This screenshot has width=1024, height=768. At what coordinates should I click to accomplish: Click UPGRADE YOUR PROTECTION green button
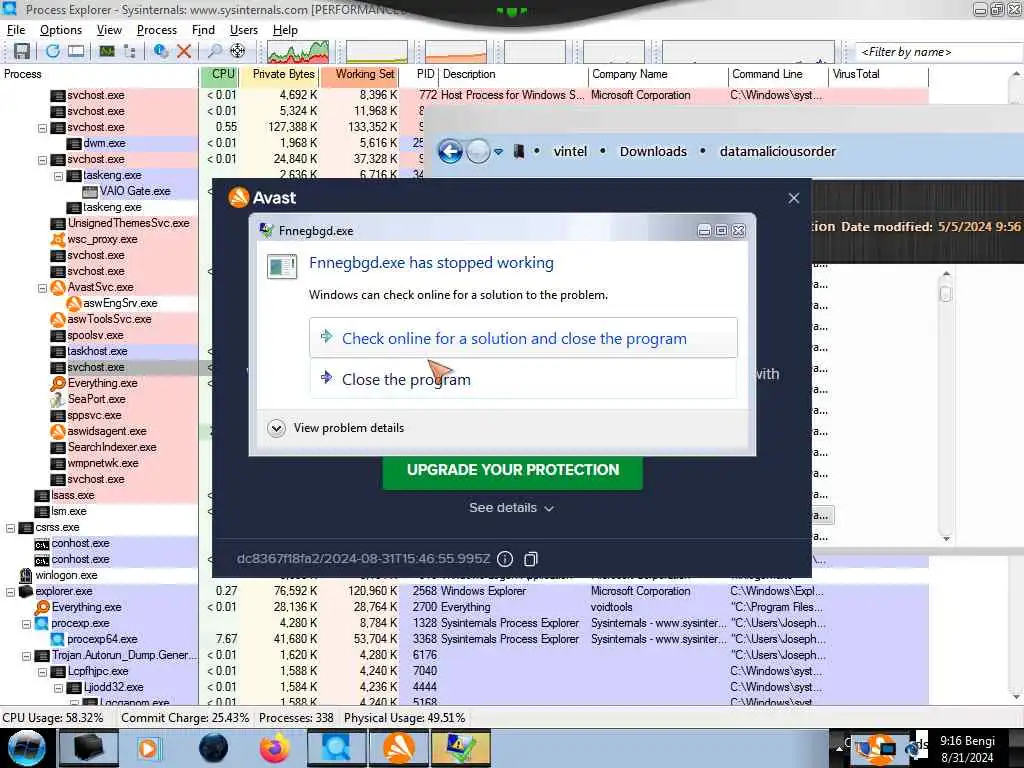pos(513,470)
